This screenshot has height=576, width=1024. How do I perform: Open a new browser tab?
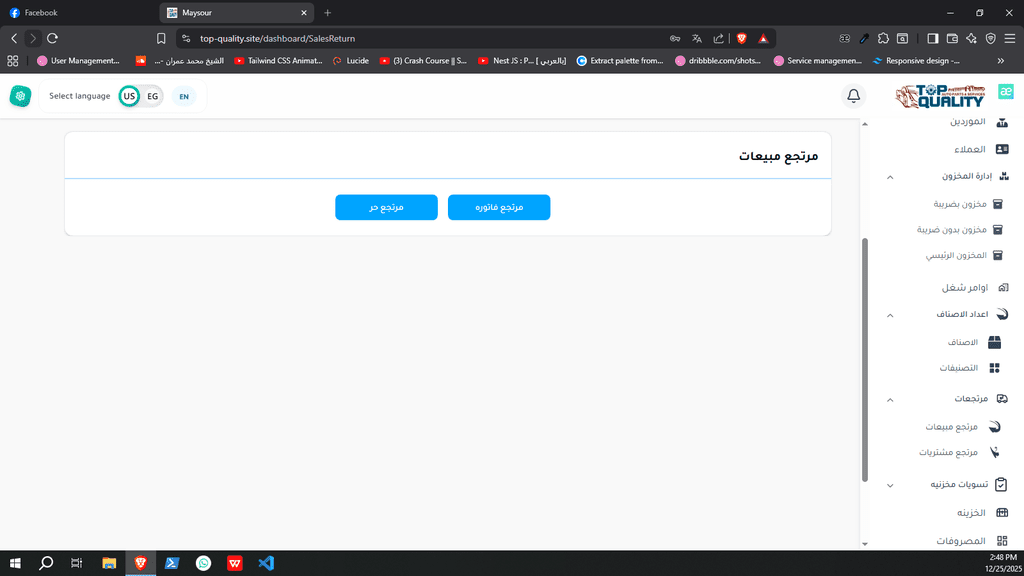328,12
